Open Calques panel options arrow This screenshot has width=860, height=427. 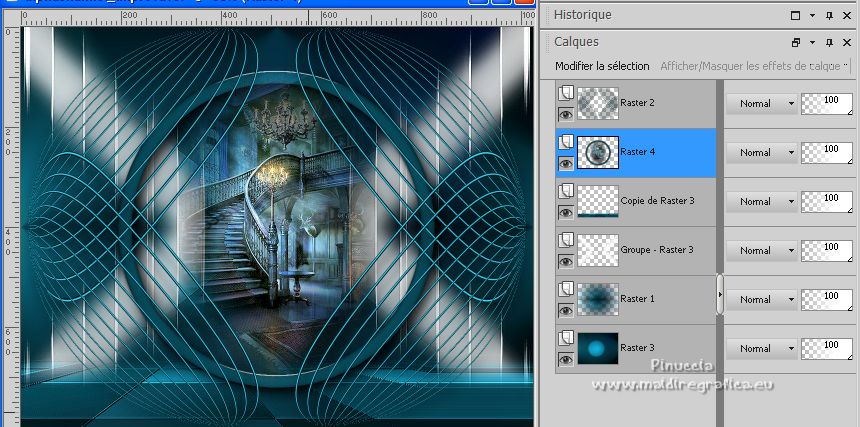pyautogui.click(x=812, y=42)
